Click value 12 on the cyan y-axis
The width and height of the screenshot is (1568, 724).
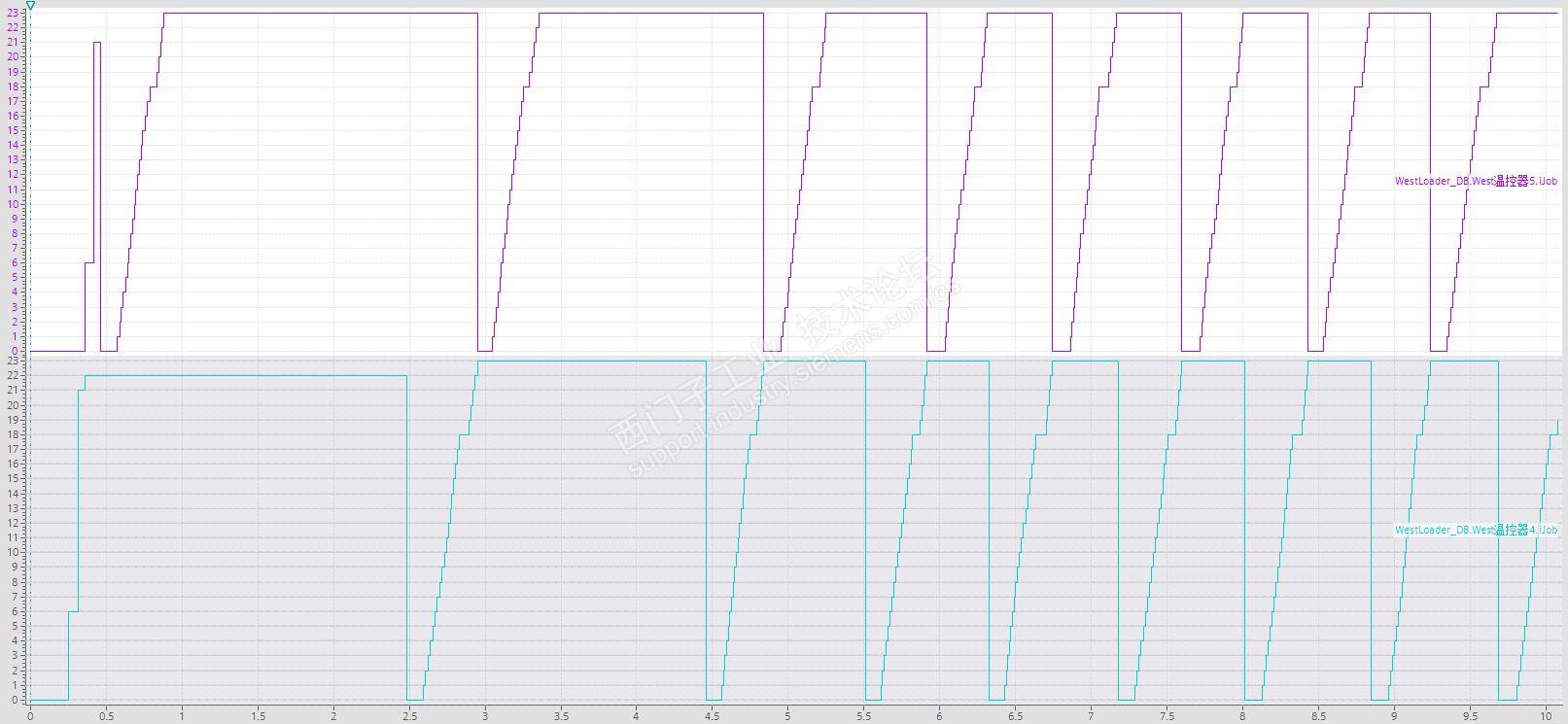click(x=13, y=523)
